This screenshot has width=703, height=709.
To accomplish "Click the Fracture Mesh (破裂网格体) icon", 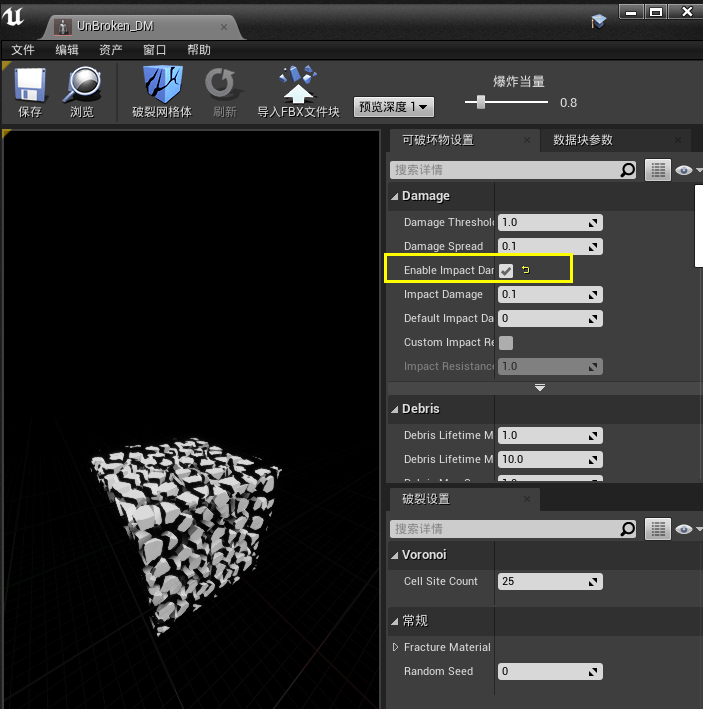I will point(161,85).
